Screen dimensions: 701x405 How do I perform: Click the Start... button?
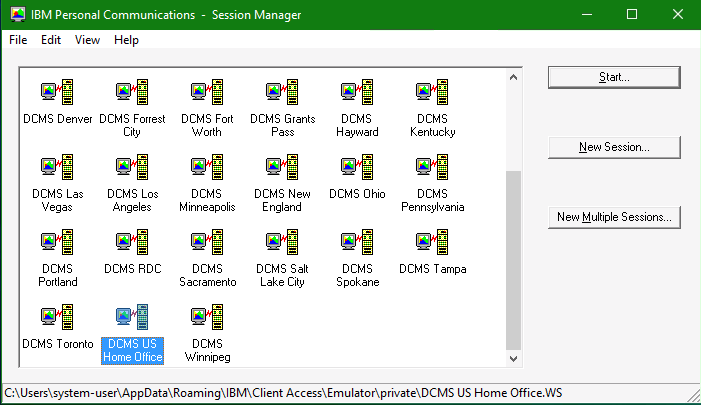(614, 77)
